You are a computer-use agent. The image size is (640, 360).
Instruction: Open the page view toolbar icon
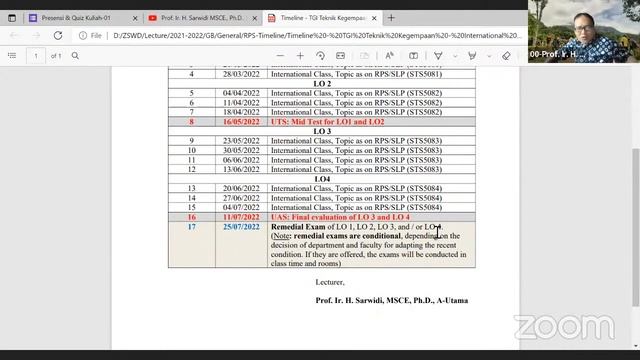point(364,56)
